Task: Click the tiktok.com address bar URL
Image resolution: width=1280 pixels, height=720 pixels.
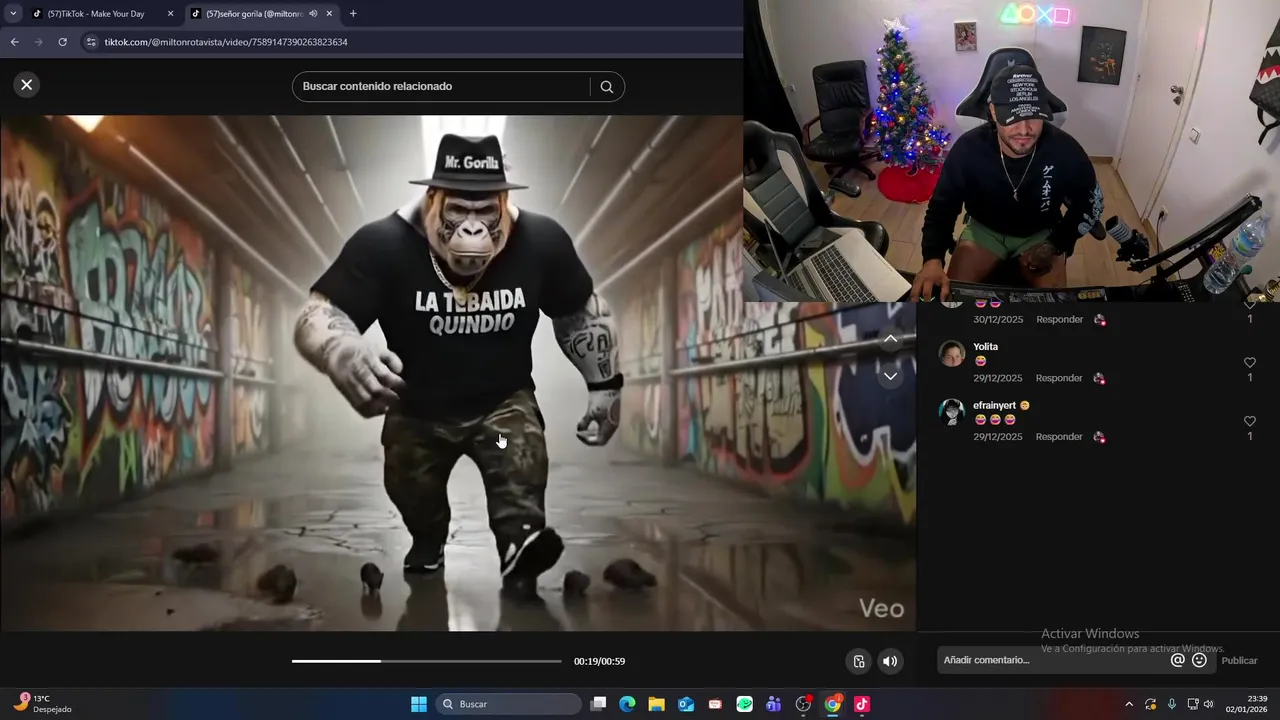Action: point(226,42)
